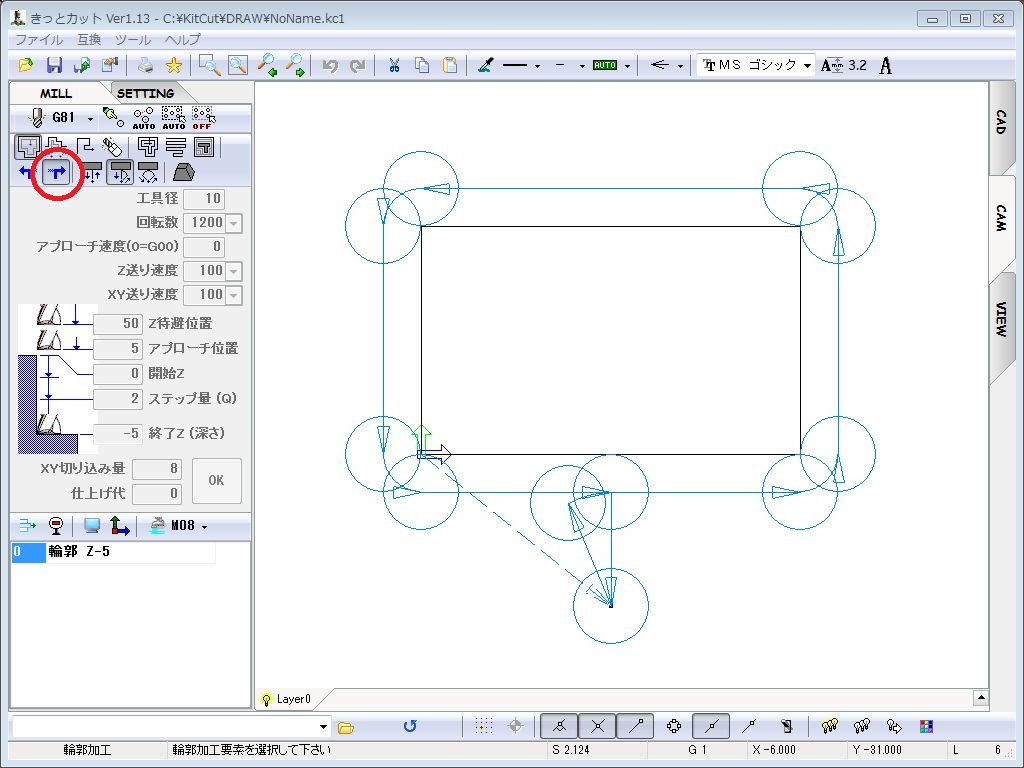The image size is (1024, 768).
Task: Select the 輪郭 Z-5 operation row
Action: pos(114,552)
